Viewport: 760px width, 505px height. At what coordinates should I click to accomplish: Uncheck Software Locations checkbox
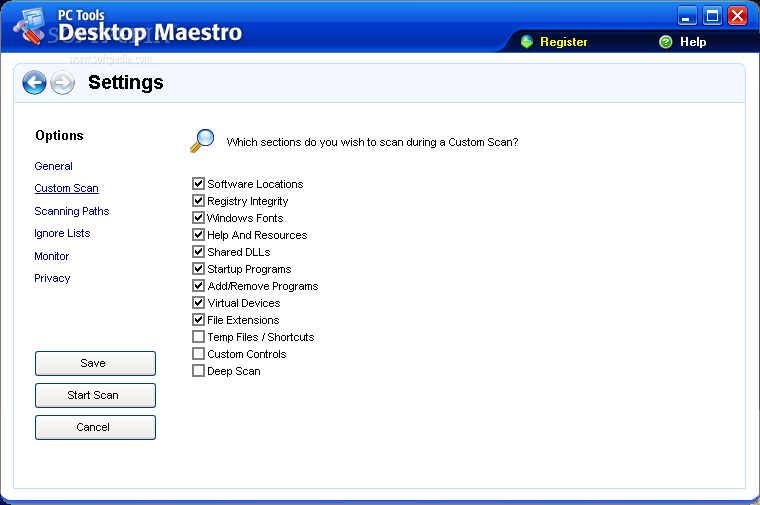coord(198,184)
